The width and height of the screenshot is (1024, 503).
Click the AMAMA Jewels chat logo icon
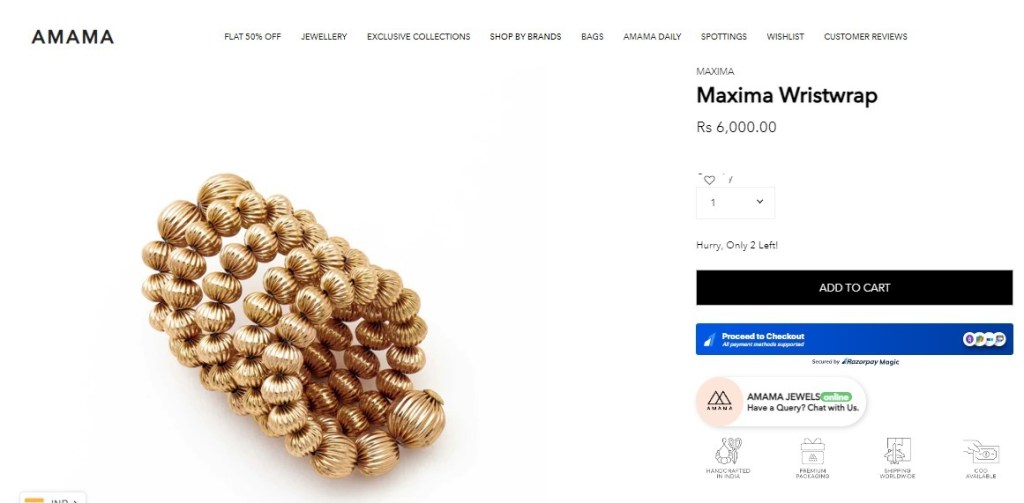click(x=719, y=401)
